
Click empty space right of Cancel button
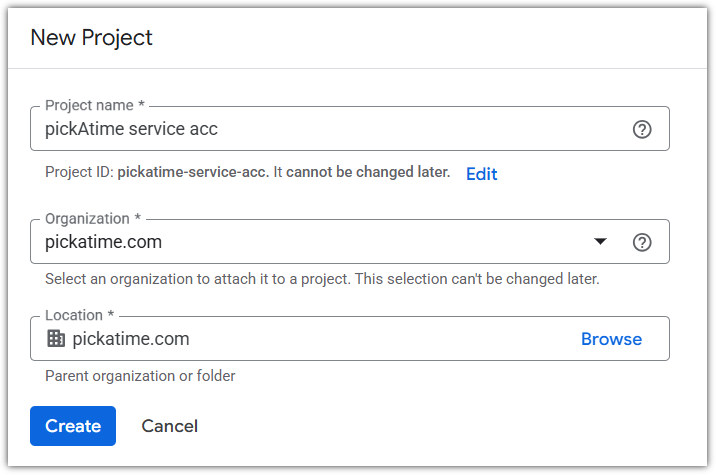[450, 426]
